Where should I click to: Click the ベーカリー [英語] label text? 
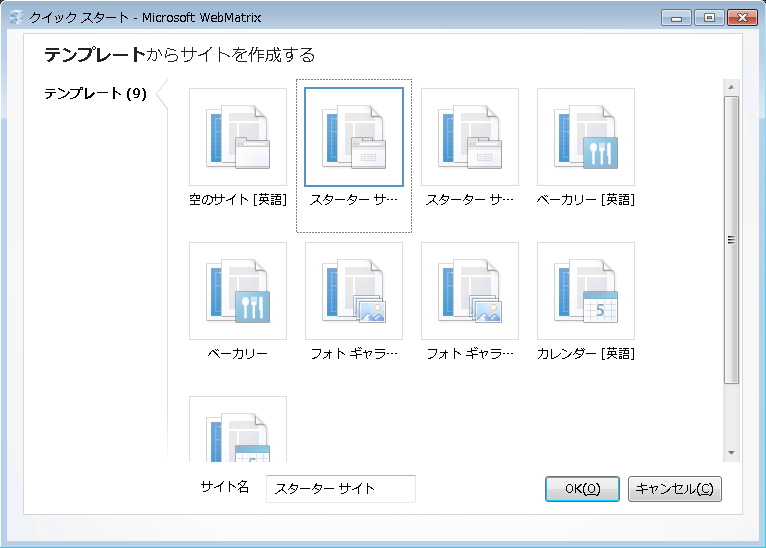click(x=586, y=200)
